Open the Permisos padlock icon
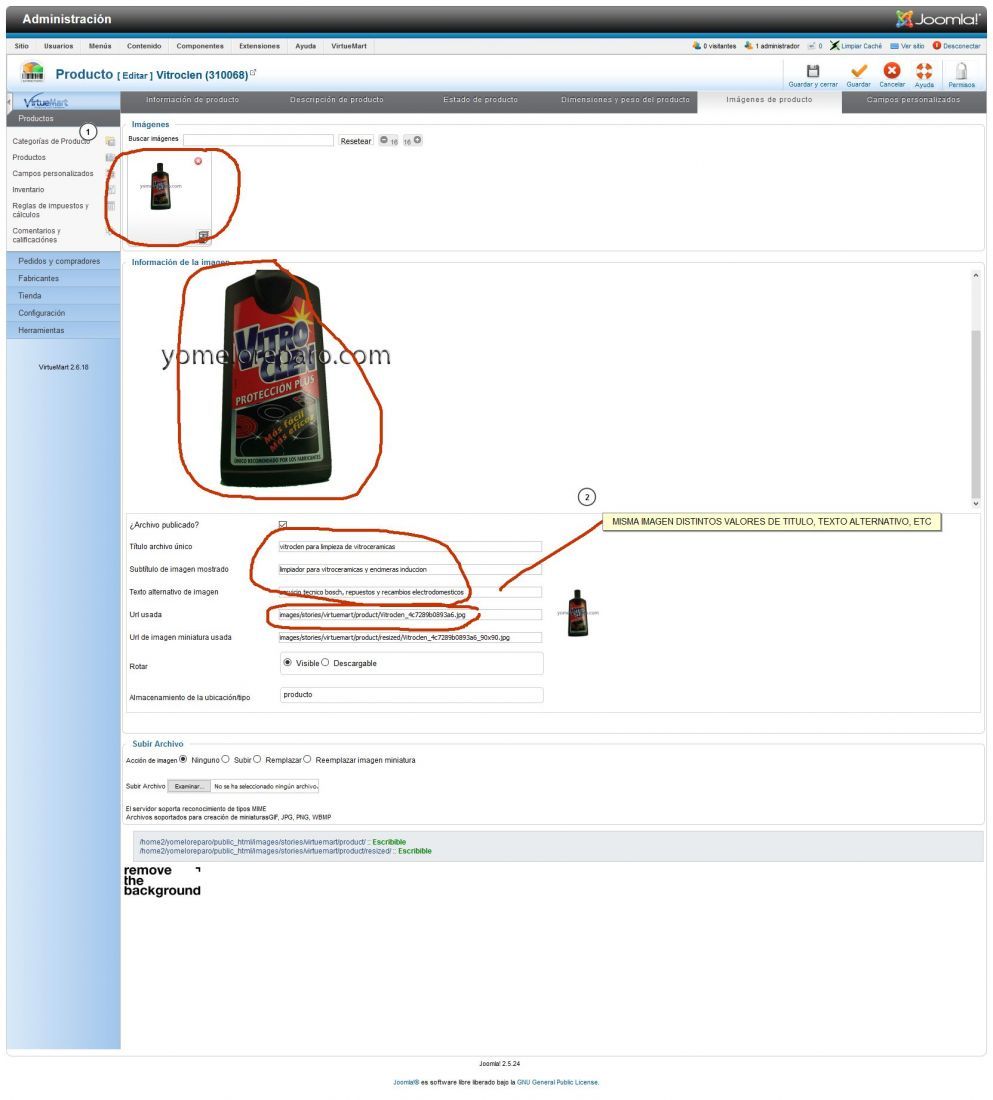Image resolution: width=993 pixels, height=1100 pixels. pyautogui.click(x=961, y=70)
